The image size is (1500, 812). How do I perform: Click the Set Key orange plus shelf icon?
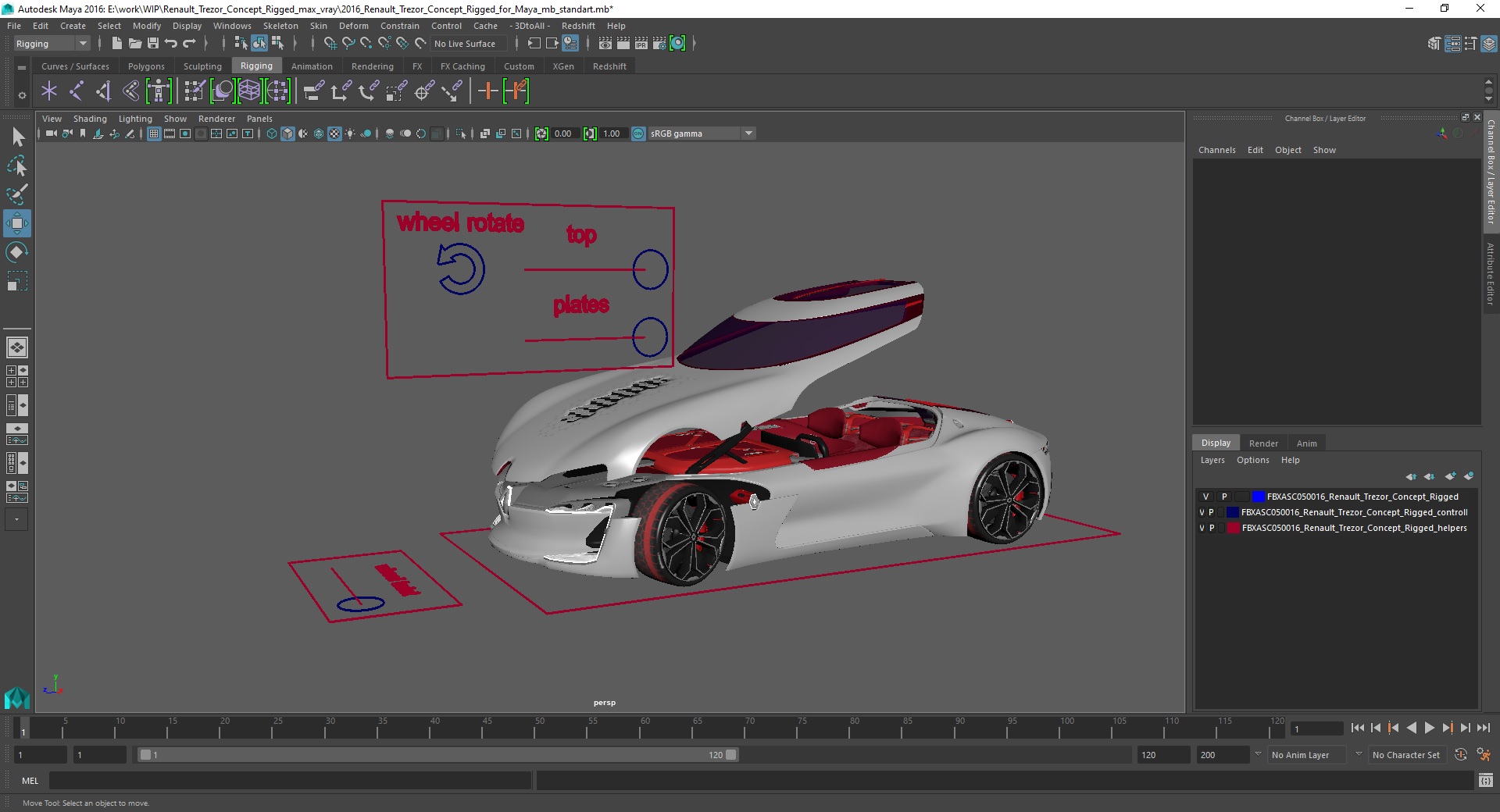(x=487, y=91)
